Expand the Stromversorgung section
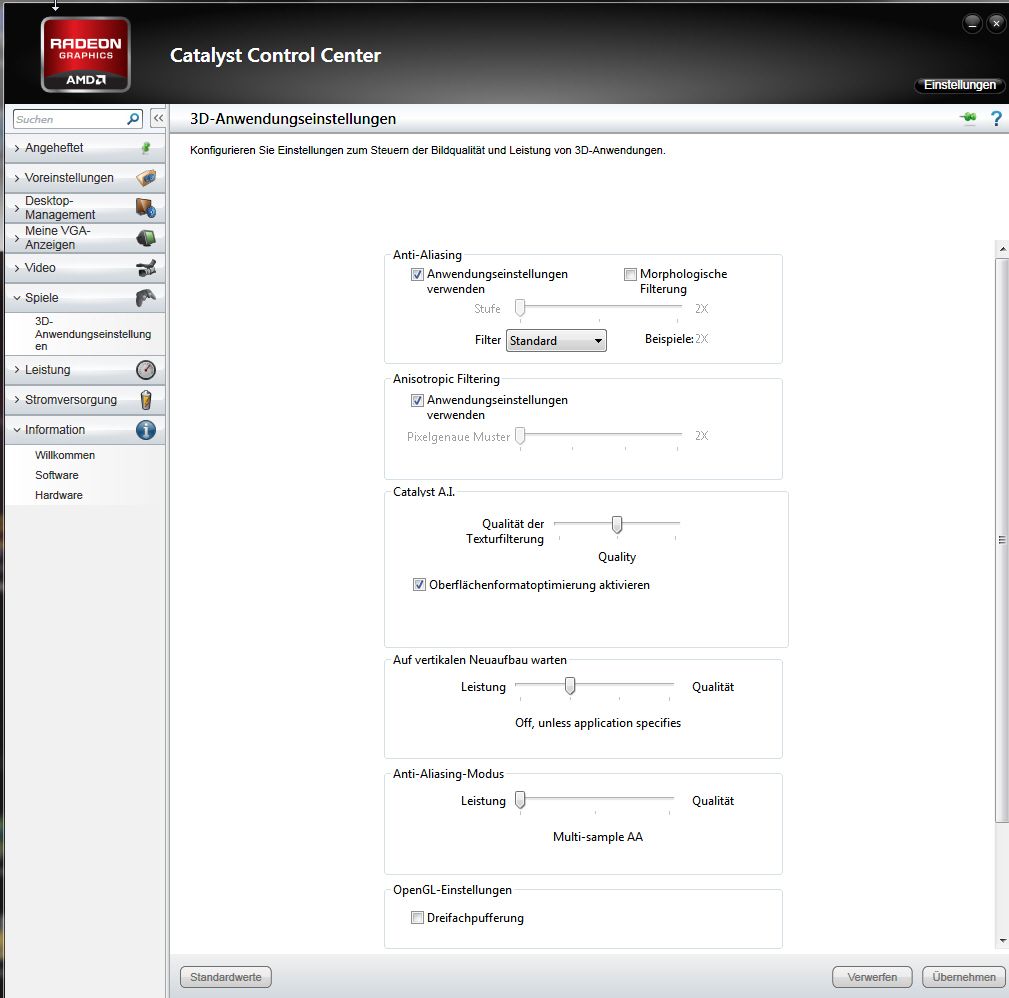1009x998 pixels. 17,400
